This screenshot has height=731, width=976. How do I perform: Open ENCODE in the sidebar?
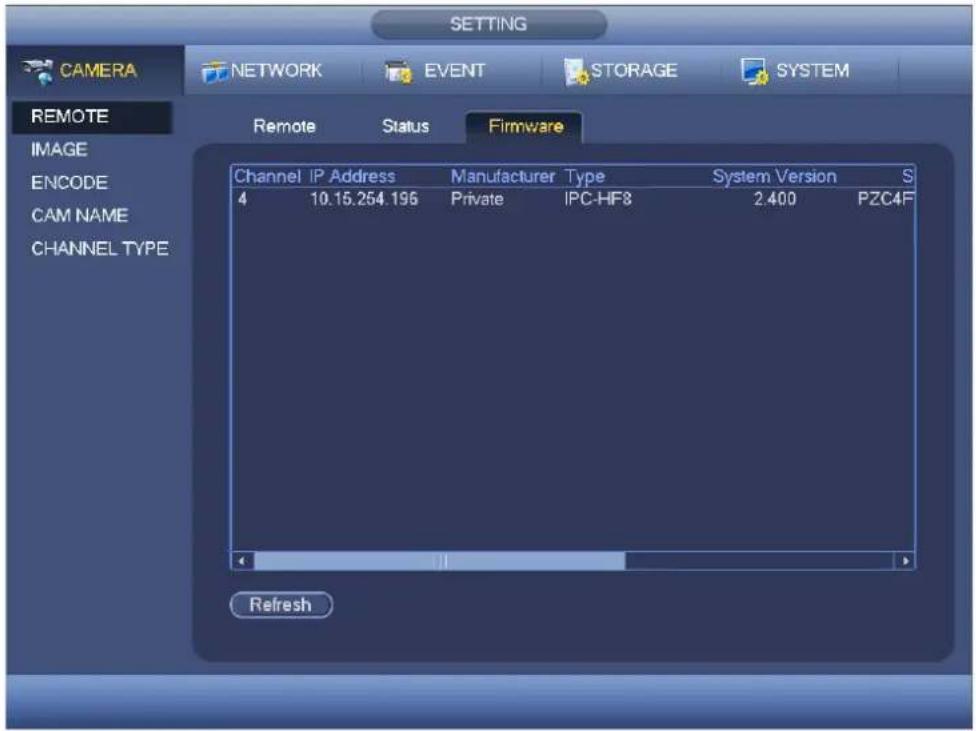click(70, 183)
